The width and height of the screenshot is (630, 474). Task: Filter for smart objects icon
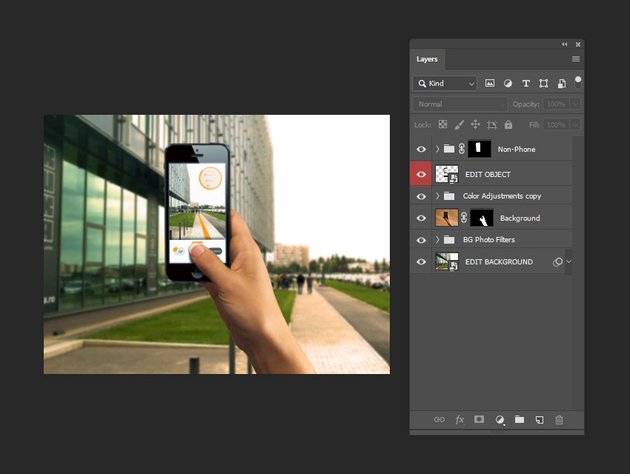(x=561, y=84)
